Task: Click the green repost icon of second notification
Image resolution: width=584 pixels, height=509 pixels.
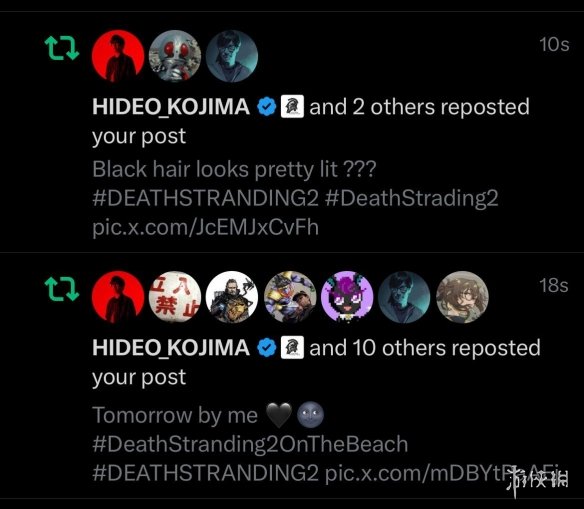Action: pos(62,289)
